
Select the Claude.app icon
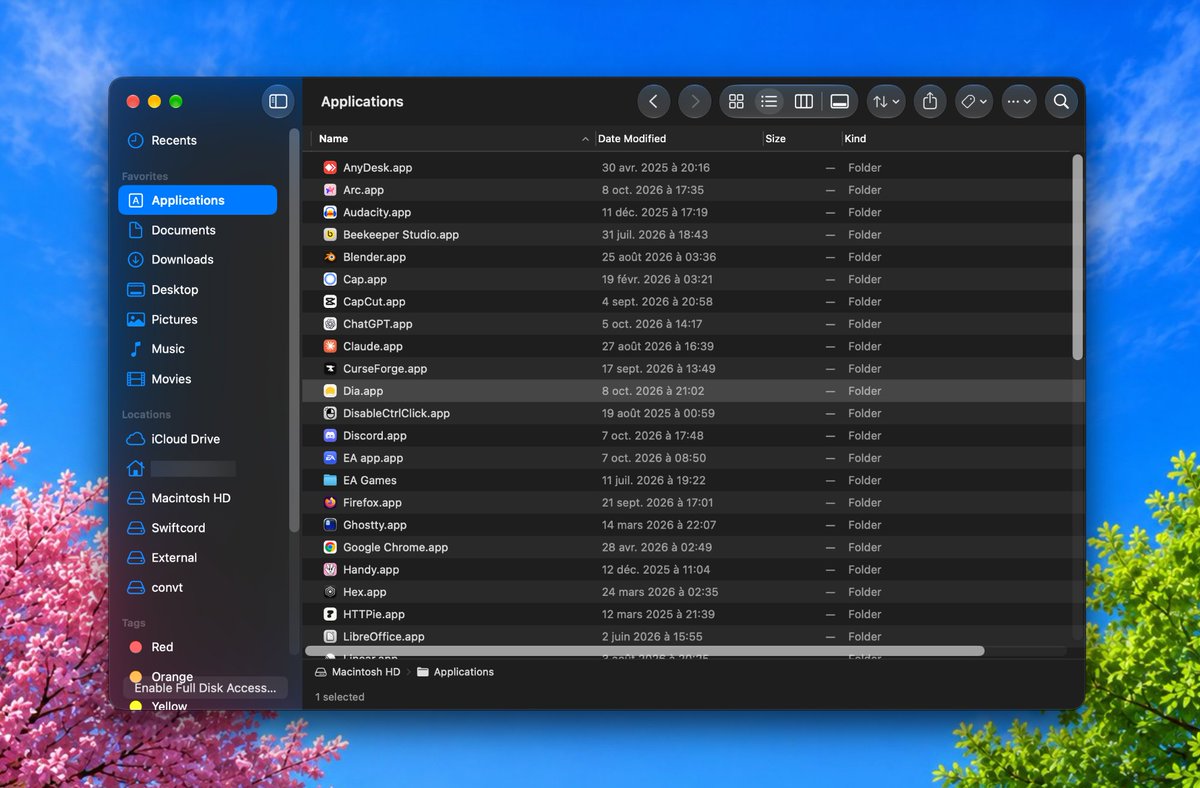click(x=330, y=346)
